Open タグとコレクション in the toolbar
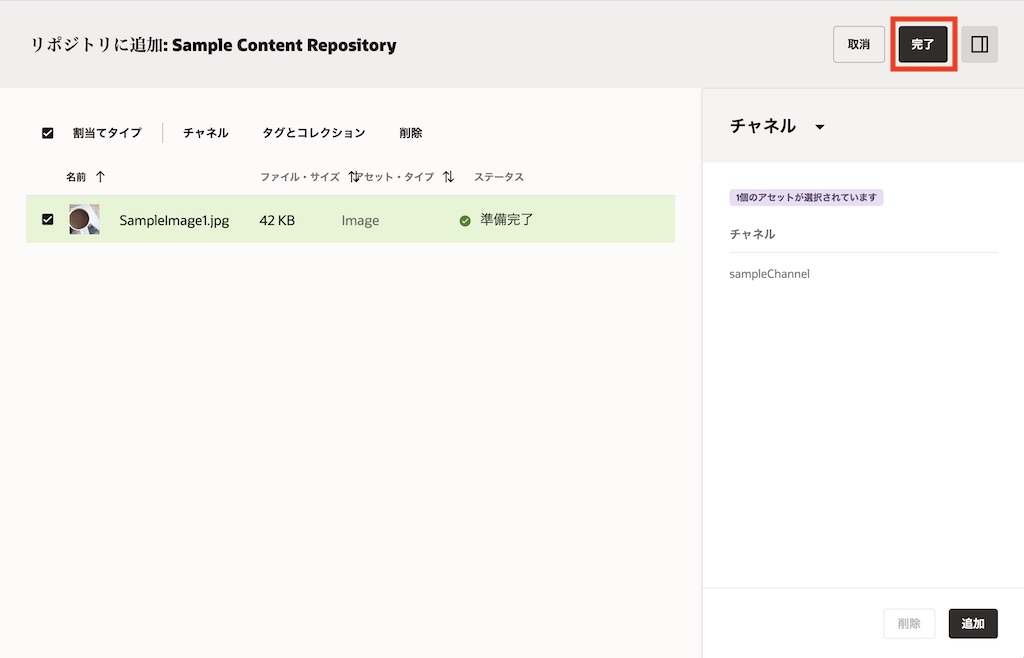1024x658 pixels. coord(314,133)
